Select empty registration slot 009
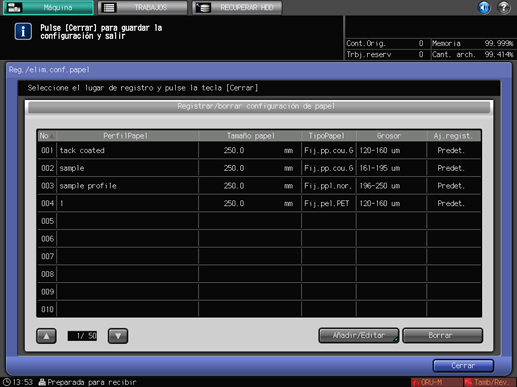This screenshot has width=517, height=387. (x=259, y=292)
